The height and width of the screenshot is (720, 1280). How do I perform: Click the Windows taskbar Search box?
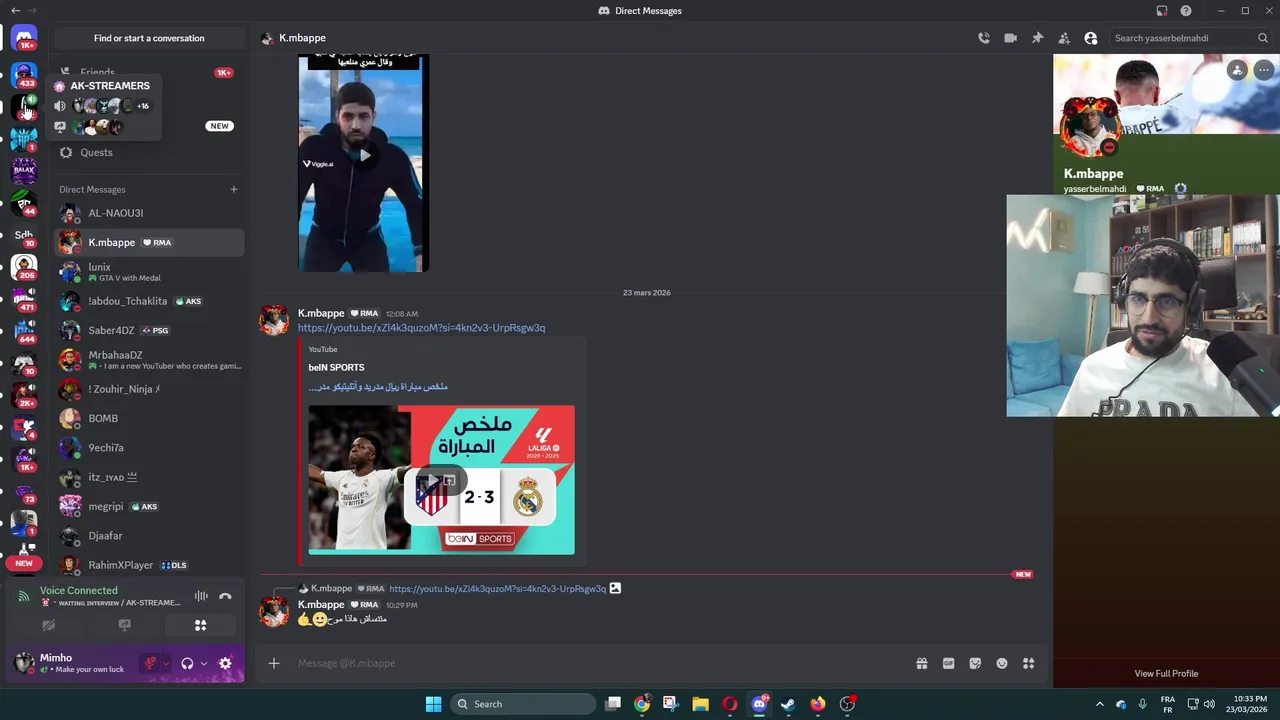[522, 704]
